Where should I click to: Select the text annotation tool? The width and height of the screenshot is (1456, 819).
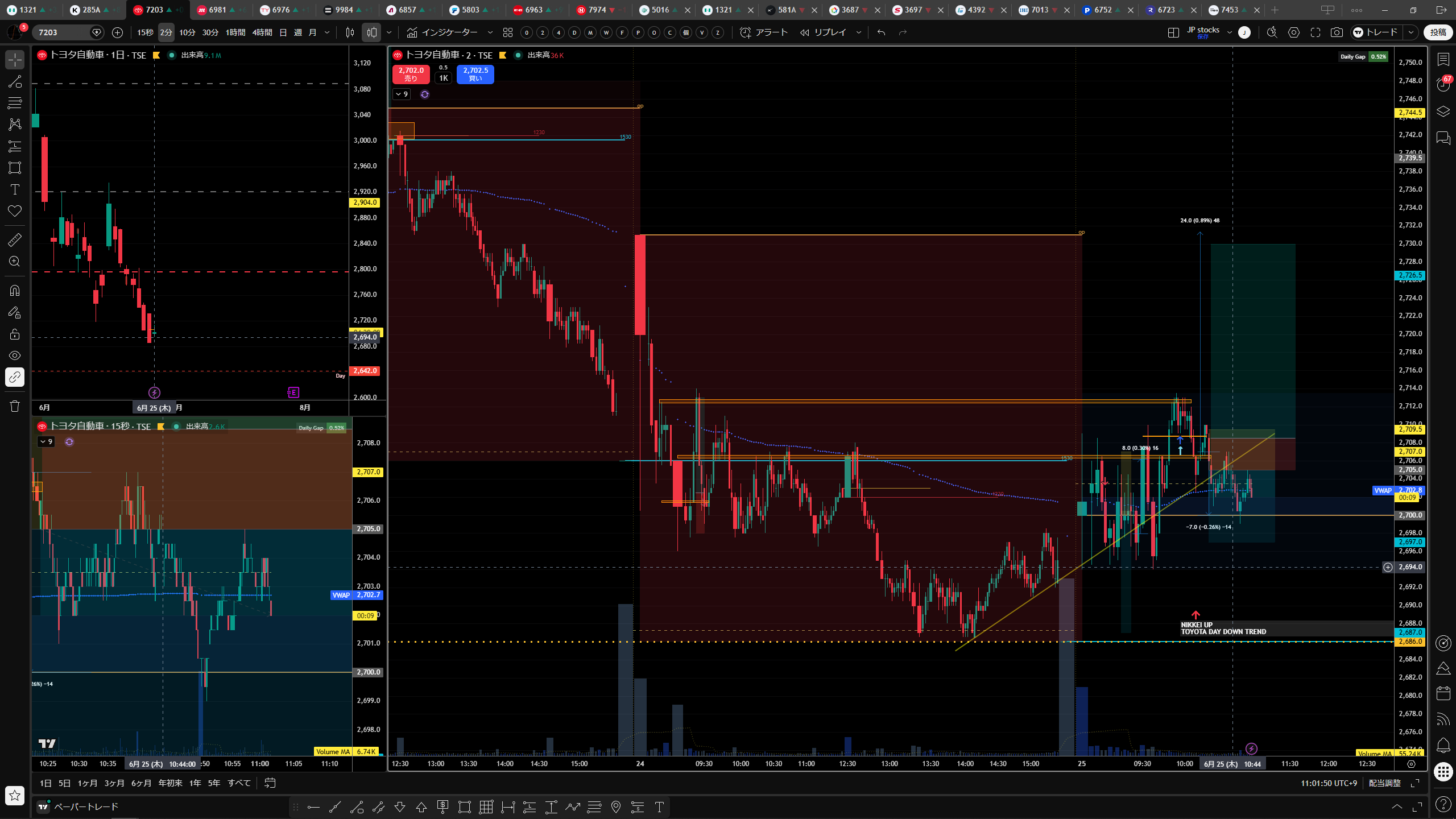15,189
